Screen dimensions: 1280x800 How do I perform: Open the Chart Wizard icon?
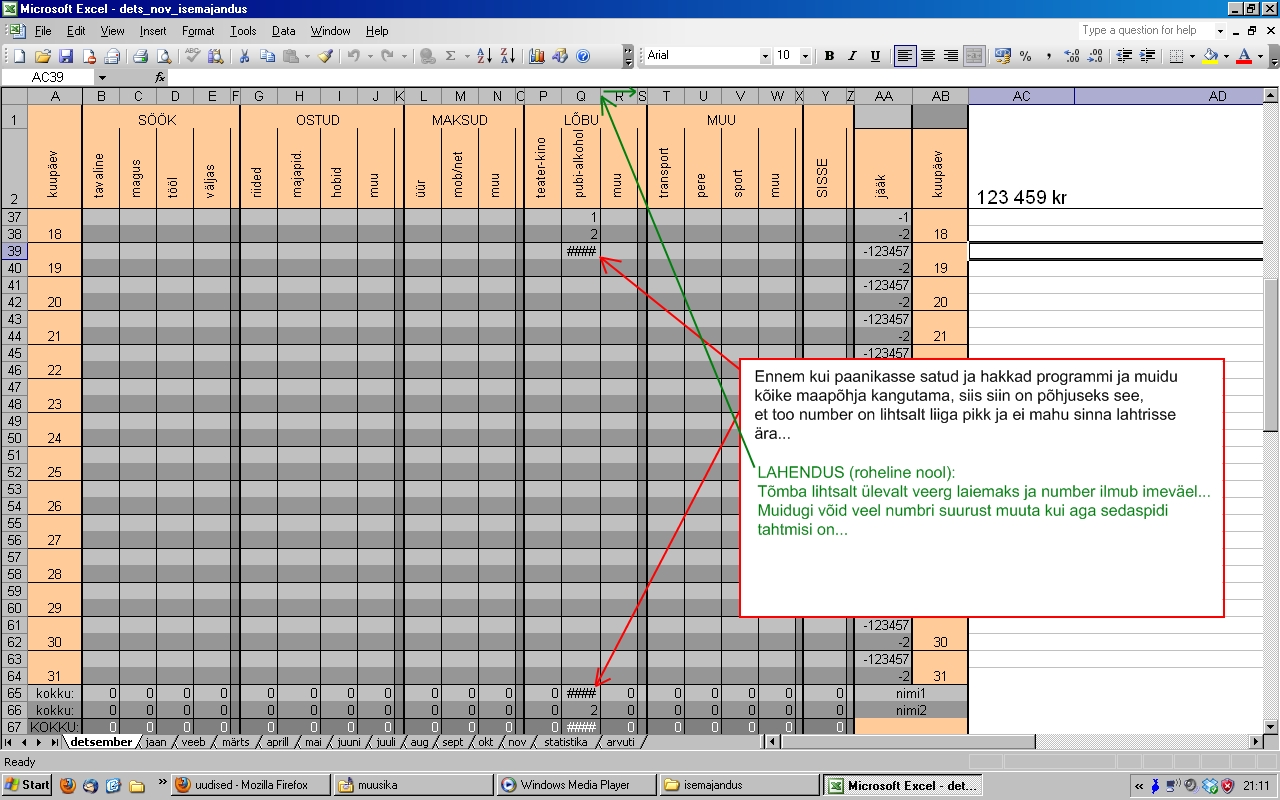tap(537, 56)
